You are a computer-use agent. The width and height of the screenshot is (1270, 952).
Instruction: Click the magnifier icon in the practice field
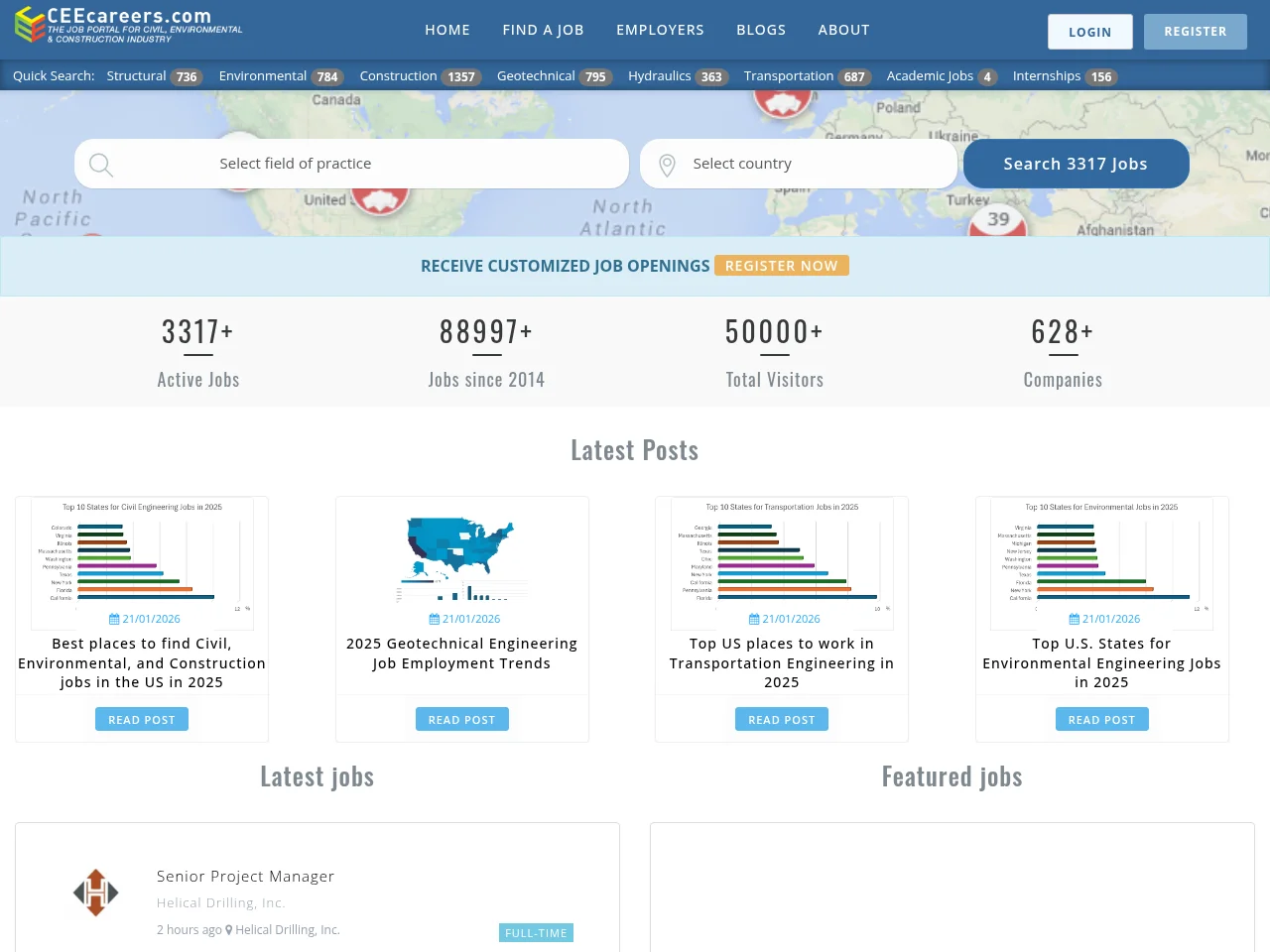point(100,165)
